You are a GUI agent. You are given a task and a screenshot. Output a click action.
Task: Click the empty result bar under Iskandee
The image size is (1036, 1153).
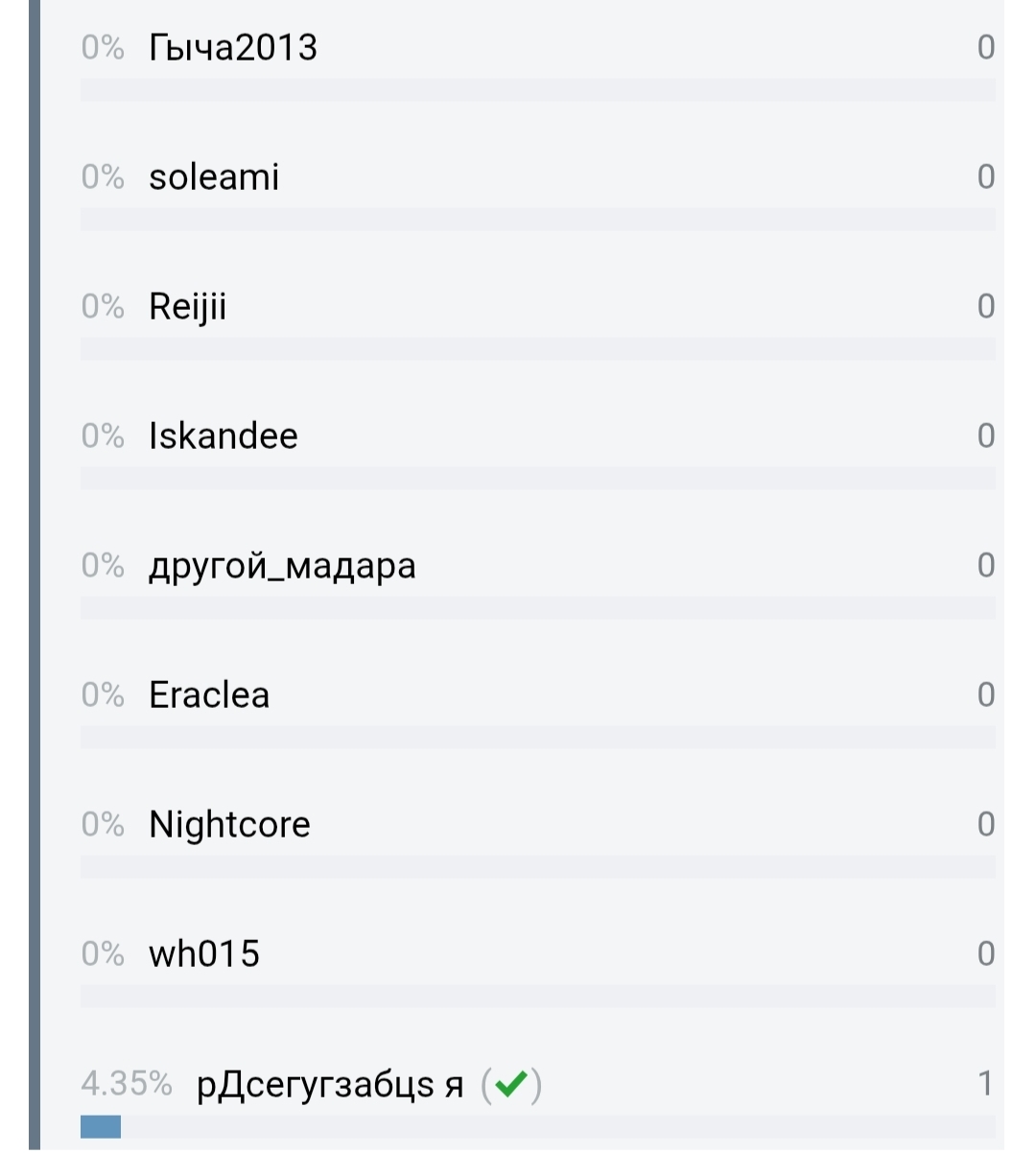tap(537, 479)
